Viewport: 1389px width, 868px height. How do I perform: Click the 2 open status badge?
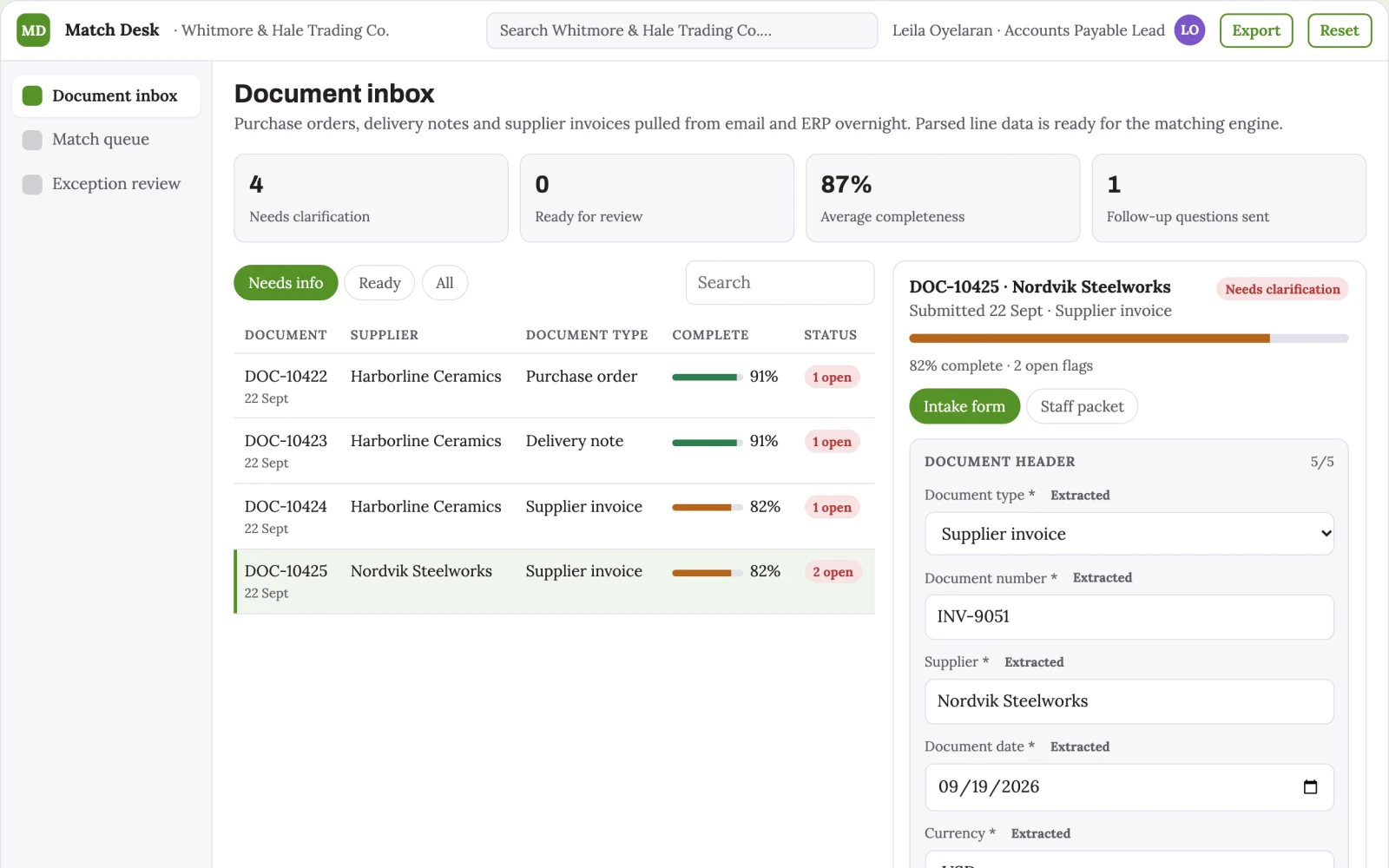click(x=833, y=572)
